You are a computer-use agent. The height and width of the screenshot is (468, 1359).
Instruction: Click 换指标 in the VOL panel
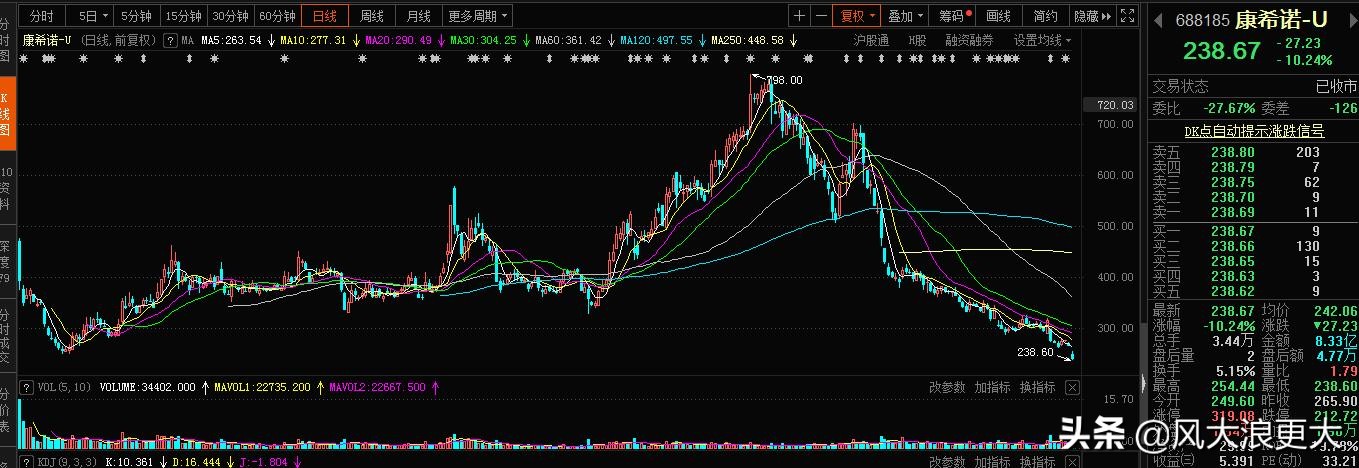[1037, 387]
